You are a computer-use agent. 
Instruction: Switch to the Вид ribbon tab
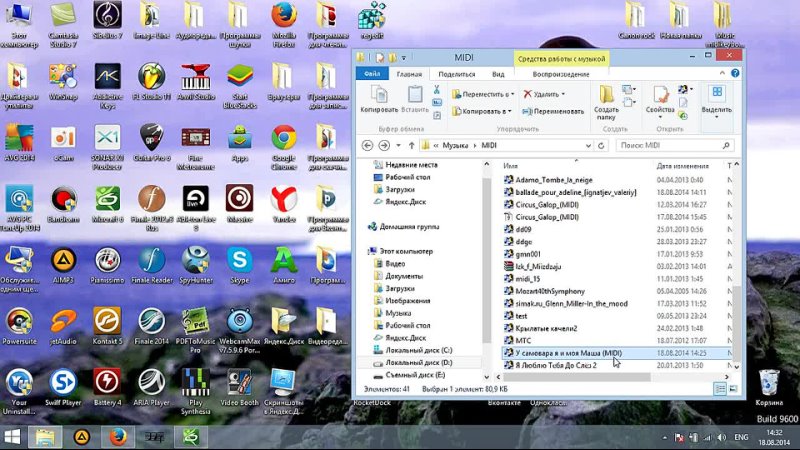[498, 74]
